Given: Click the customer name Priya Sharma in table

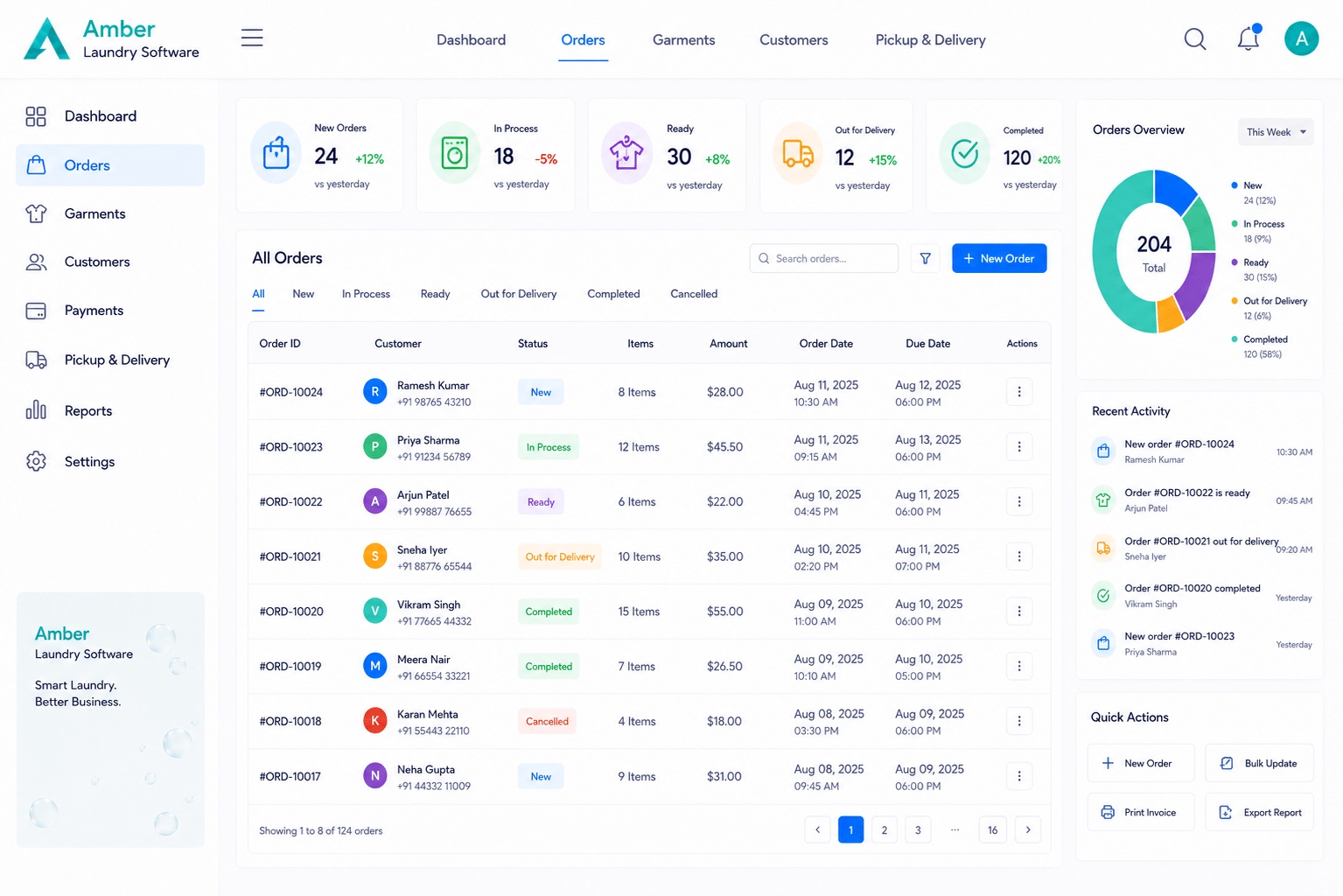Looking at the screenshot, I should 428,440.
